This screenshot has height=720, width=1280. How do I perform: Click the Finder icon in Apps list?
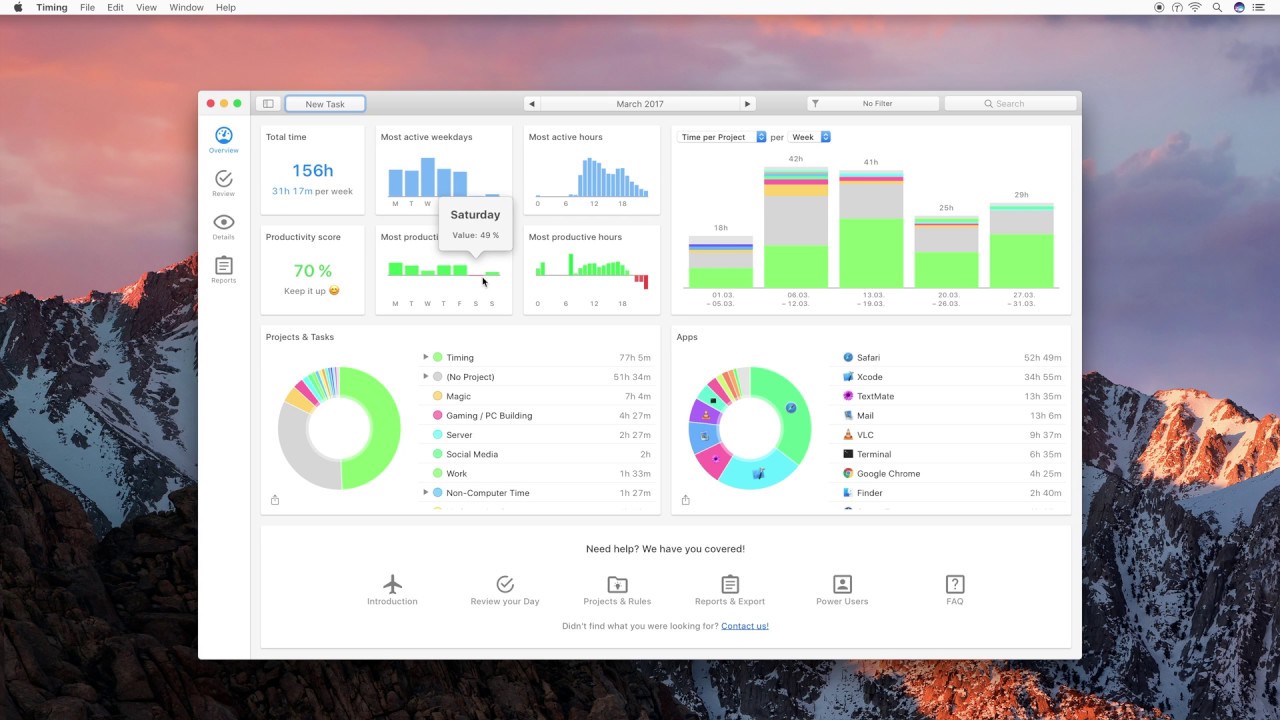848,493
